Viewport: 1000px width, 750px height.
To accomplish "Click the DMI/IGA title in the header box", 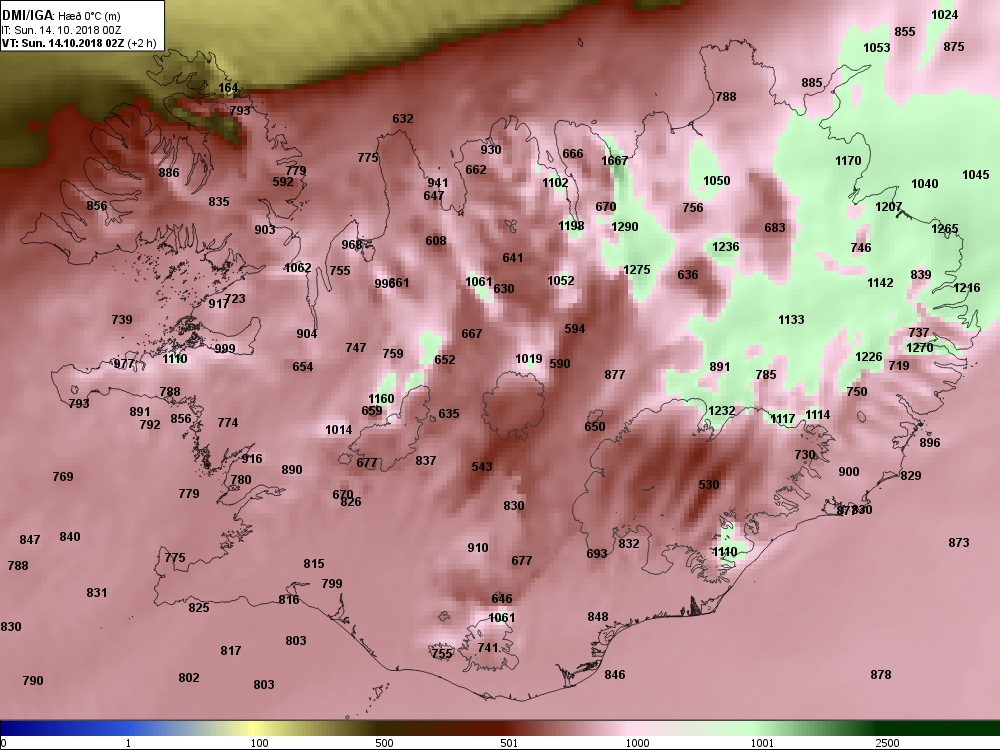I will 29,16.
